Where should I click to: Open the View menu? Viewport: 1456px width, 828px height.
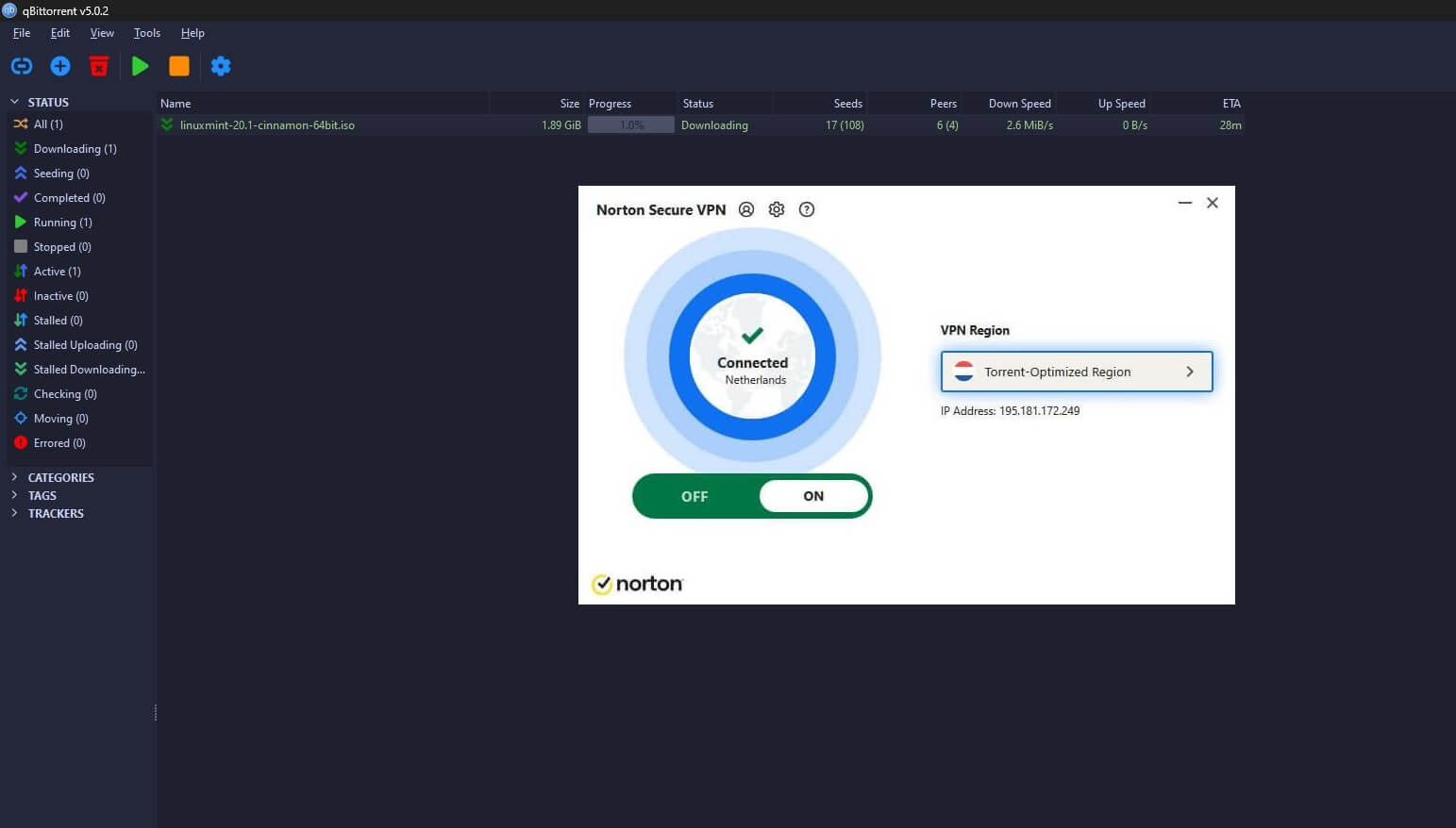coord(101,32)
